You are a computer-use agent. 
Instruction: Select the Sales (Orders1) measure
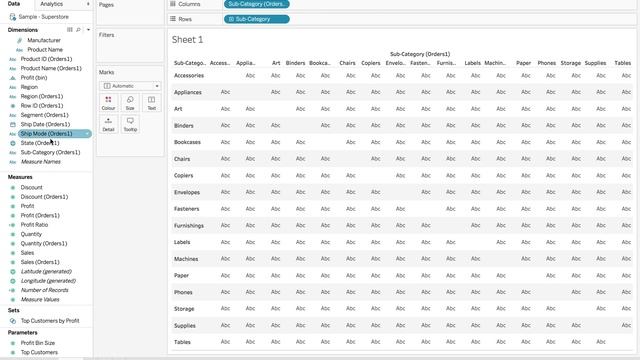(40, 262)
